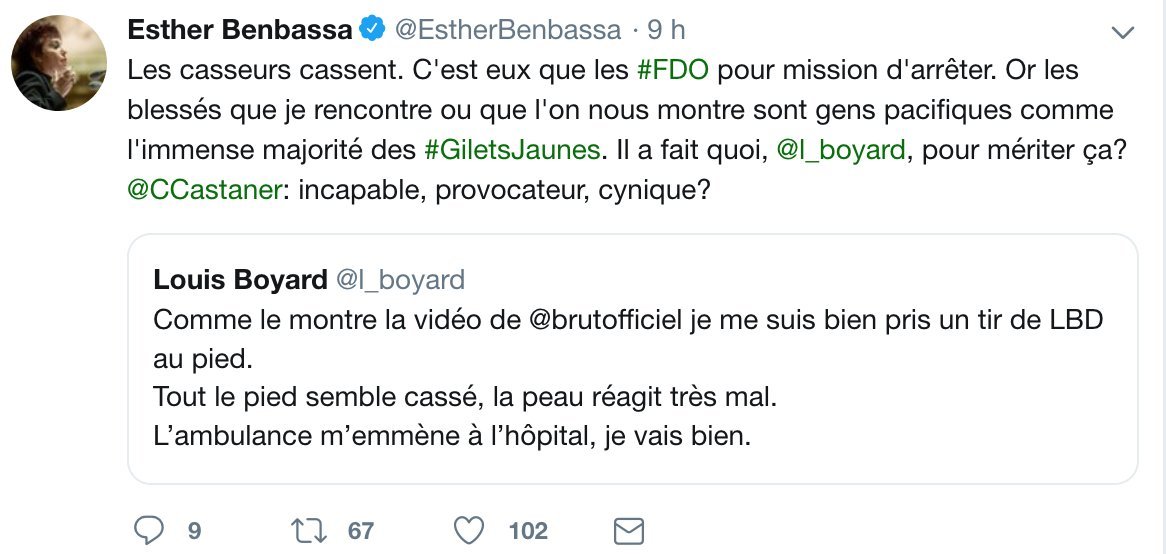Click the Louis Boyard name in quote
1166x554 pixels.
[240, 280]
